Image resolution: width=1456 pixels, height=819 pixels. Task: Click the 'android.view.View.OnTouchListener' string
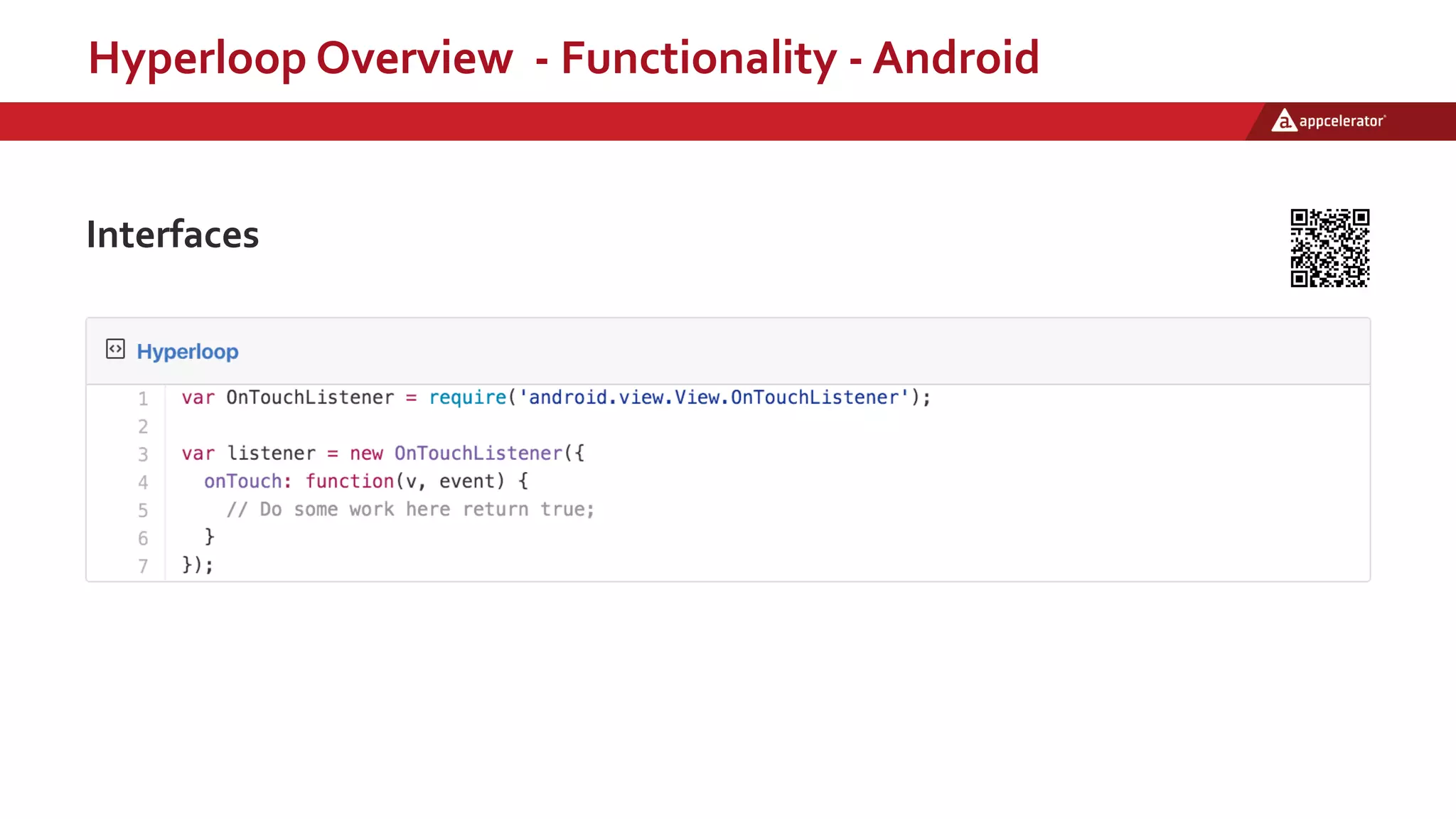click(x=714, y=397)
